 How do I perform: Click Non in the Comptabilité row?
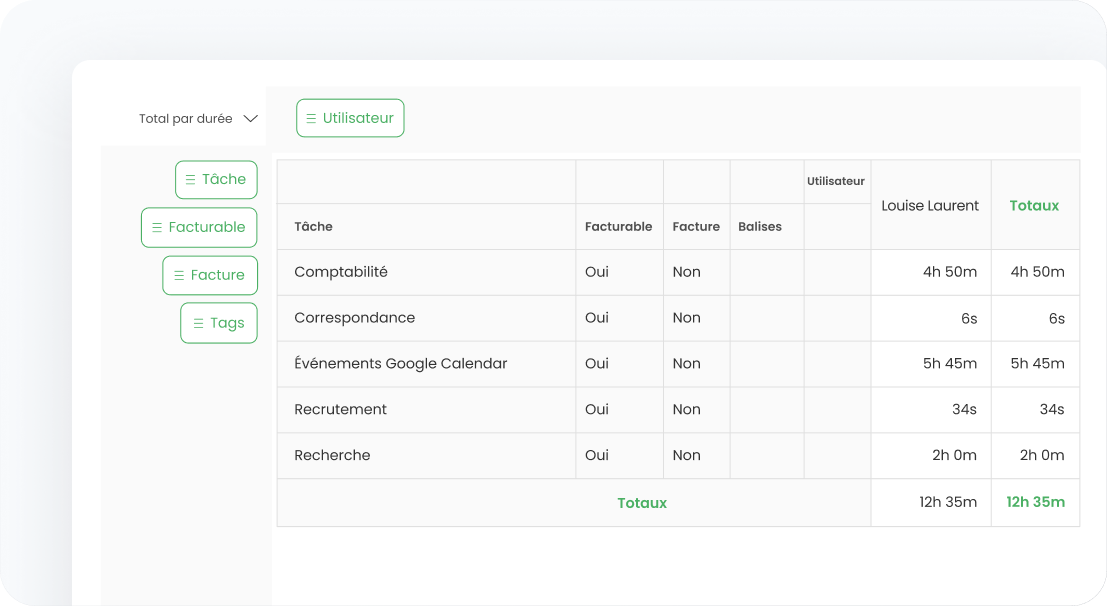[x=686, y=272]
